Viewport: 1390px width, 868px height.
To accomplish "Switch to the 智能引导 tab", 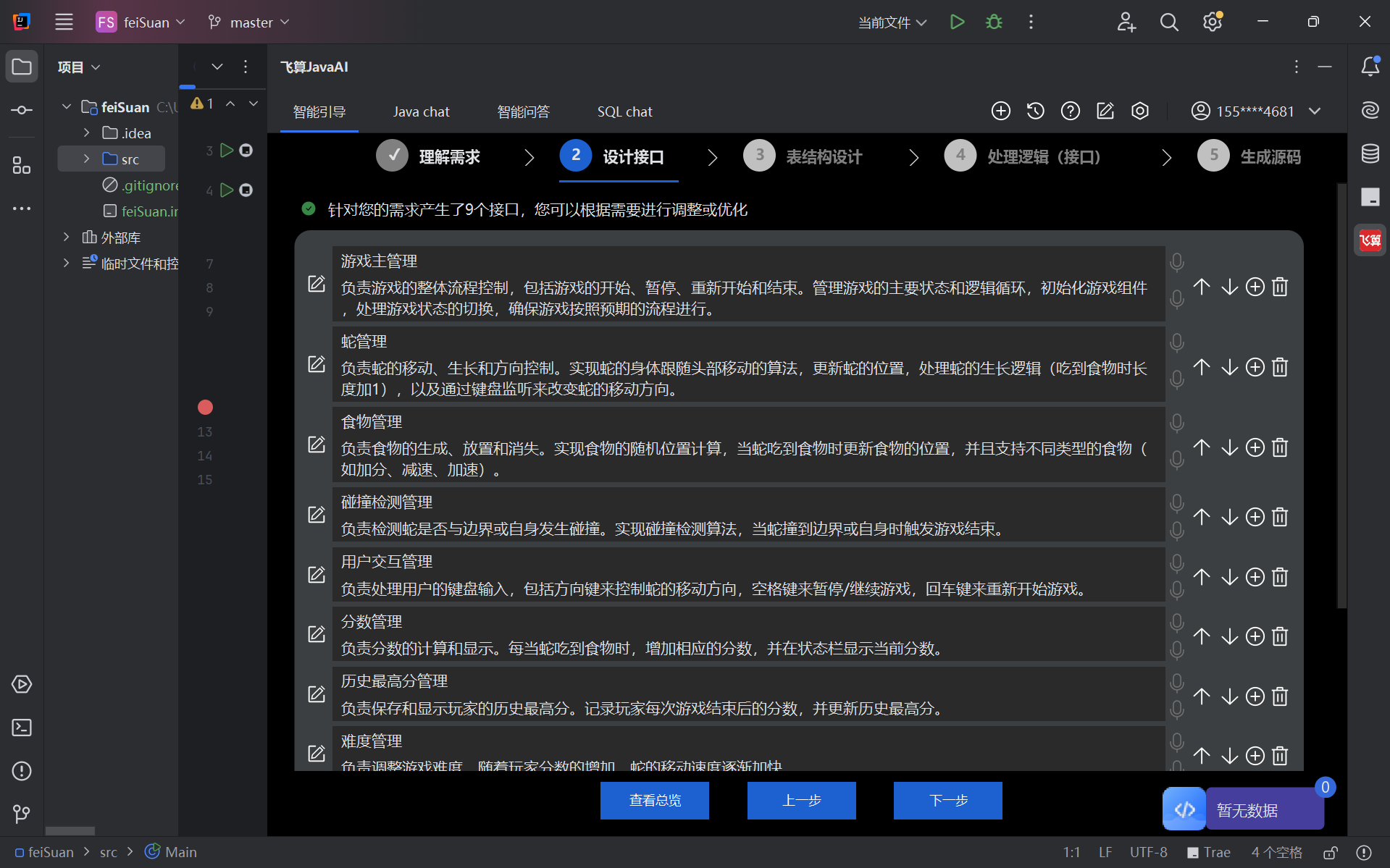I will coord(319,111).
